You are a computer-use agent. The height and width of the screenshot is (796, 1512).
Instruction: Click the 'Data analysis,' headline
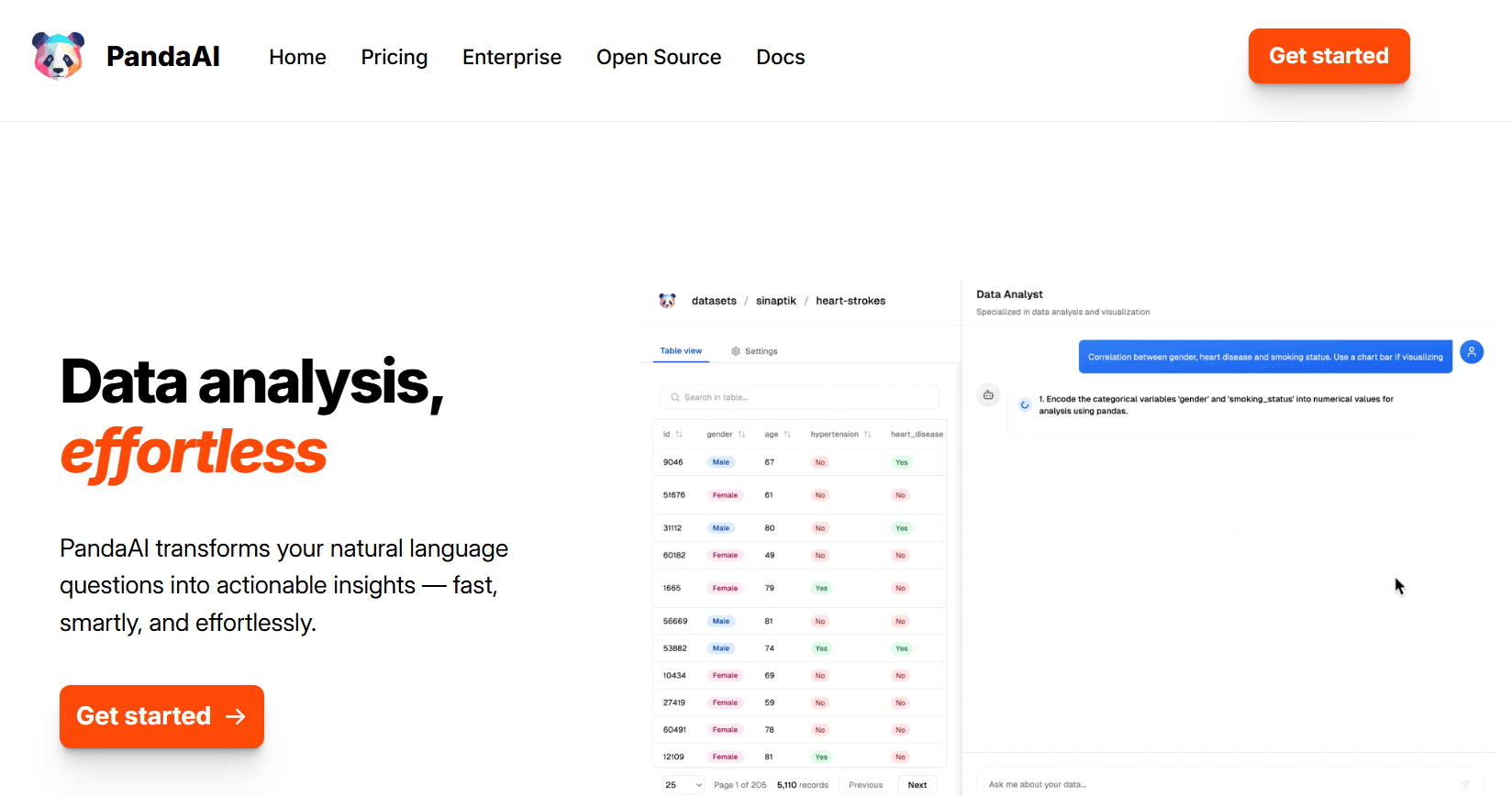[x=252, y=382]
